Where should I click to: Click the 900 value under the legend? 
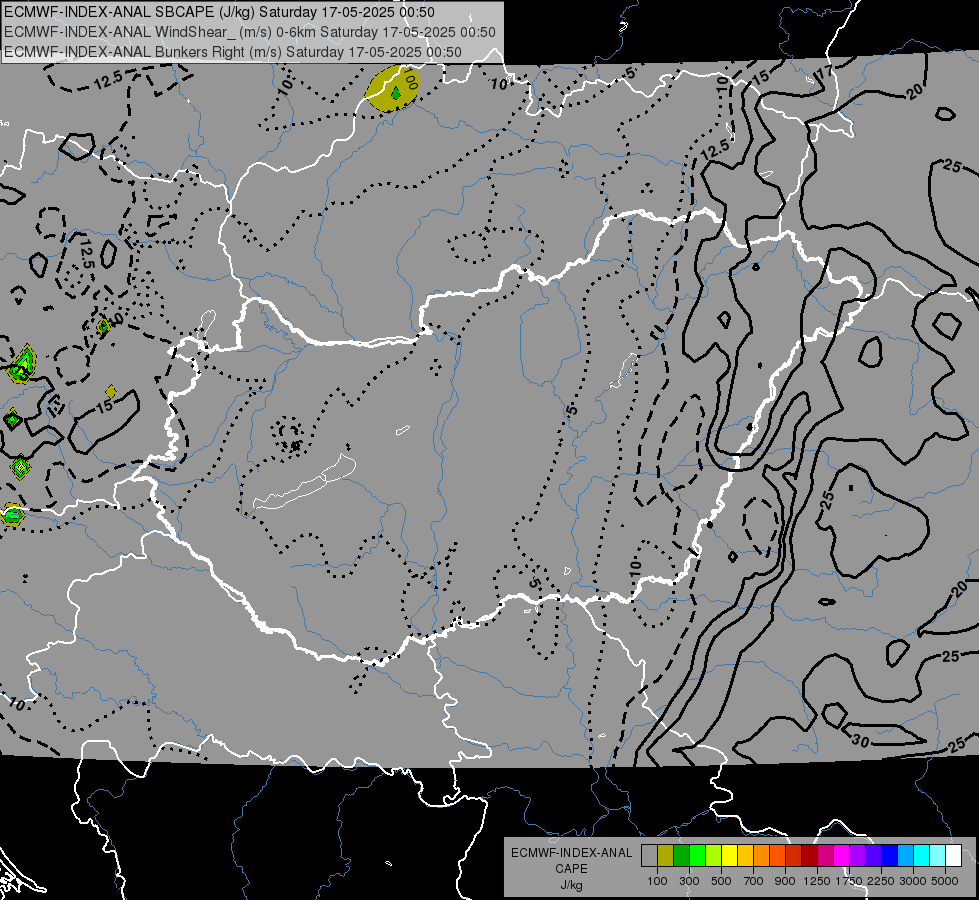click(785, 881)
